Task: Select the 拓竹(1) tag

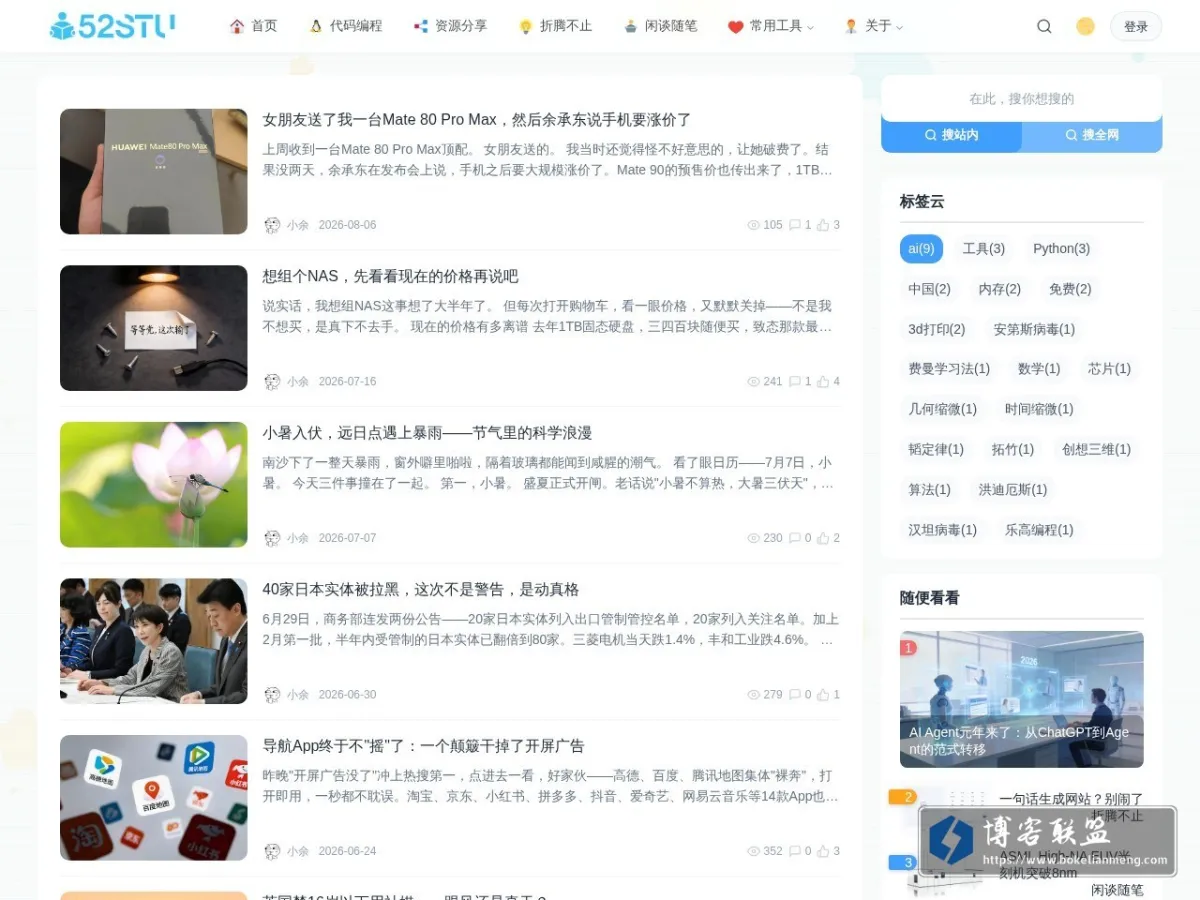Action: tap(1012, 449)
